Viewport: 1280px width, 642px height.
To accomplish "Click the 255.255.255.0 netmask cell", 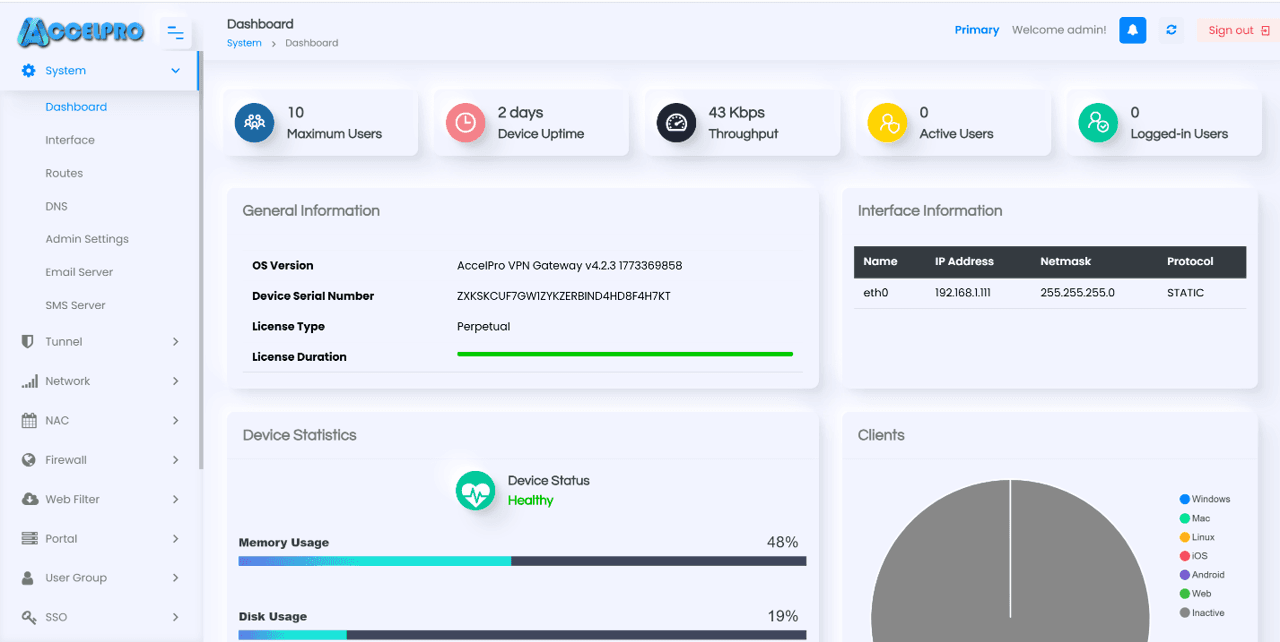I will (x=1077, y=293).
